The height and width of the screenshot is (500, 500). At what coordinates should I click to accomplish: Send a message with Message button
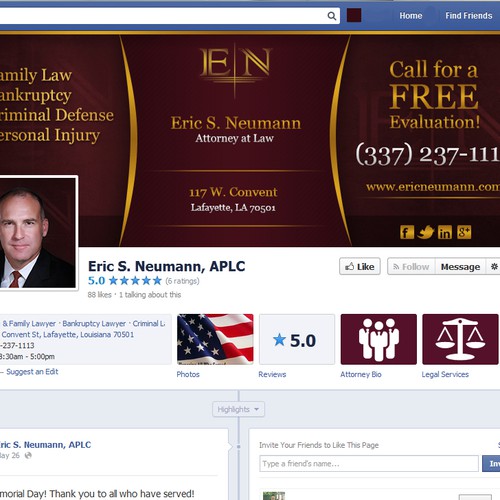(460, 267)
